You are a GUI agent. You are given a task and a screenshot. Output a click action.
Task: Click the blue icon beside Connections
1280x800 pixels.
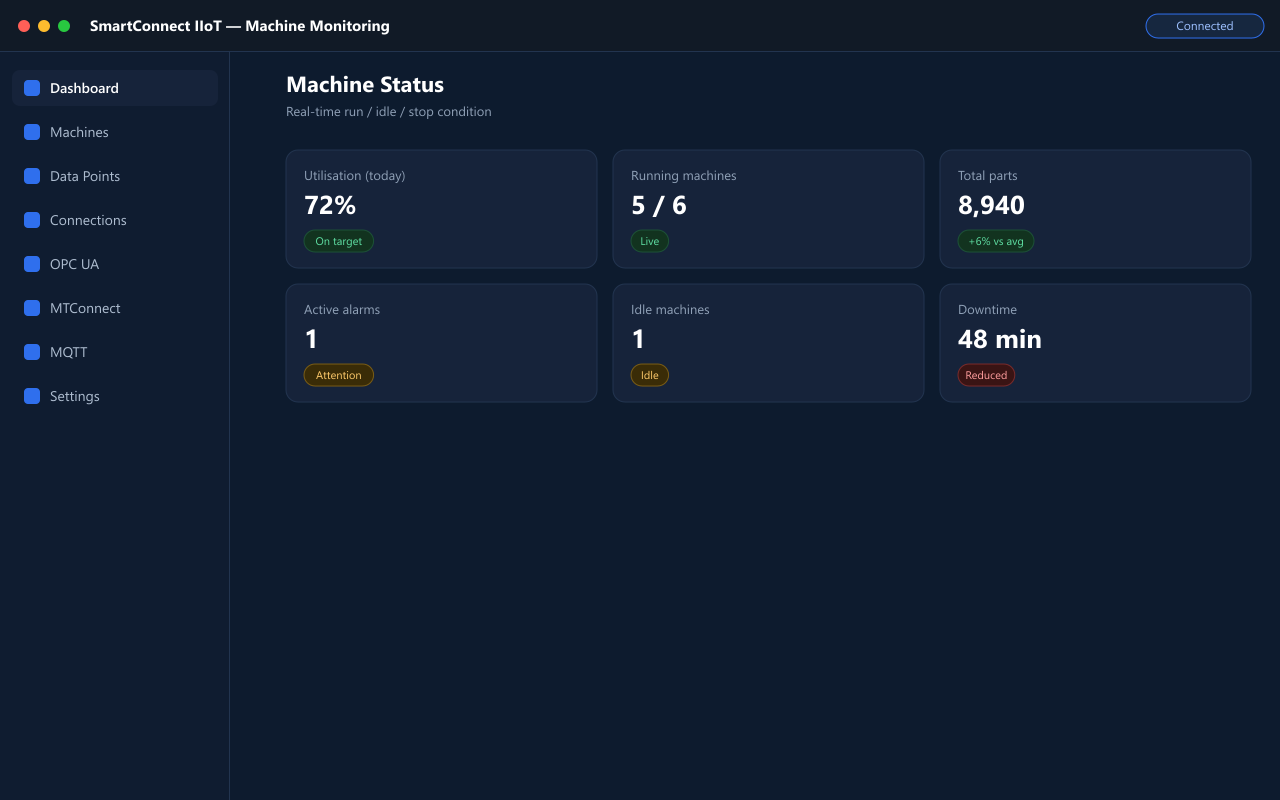point(32,220)
